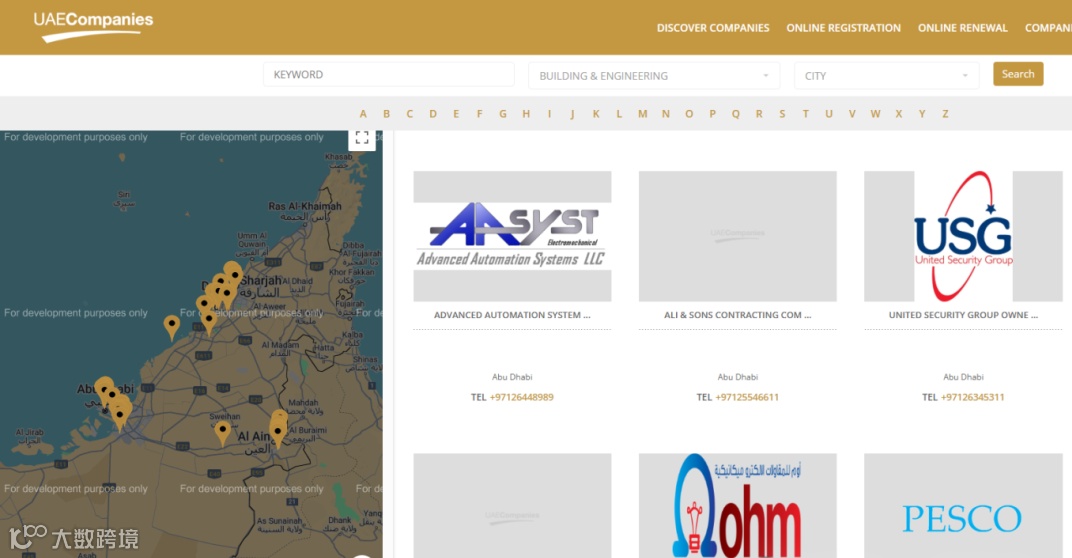Filter companies by letter A
Screen dimensions: 1072x558
tap(363, 114)
